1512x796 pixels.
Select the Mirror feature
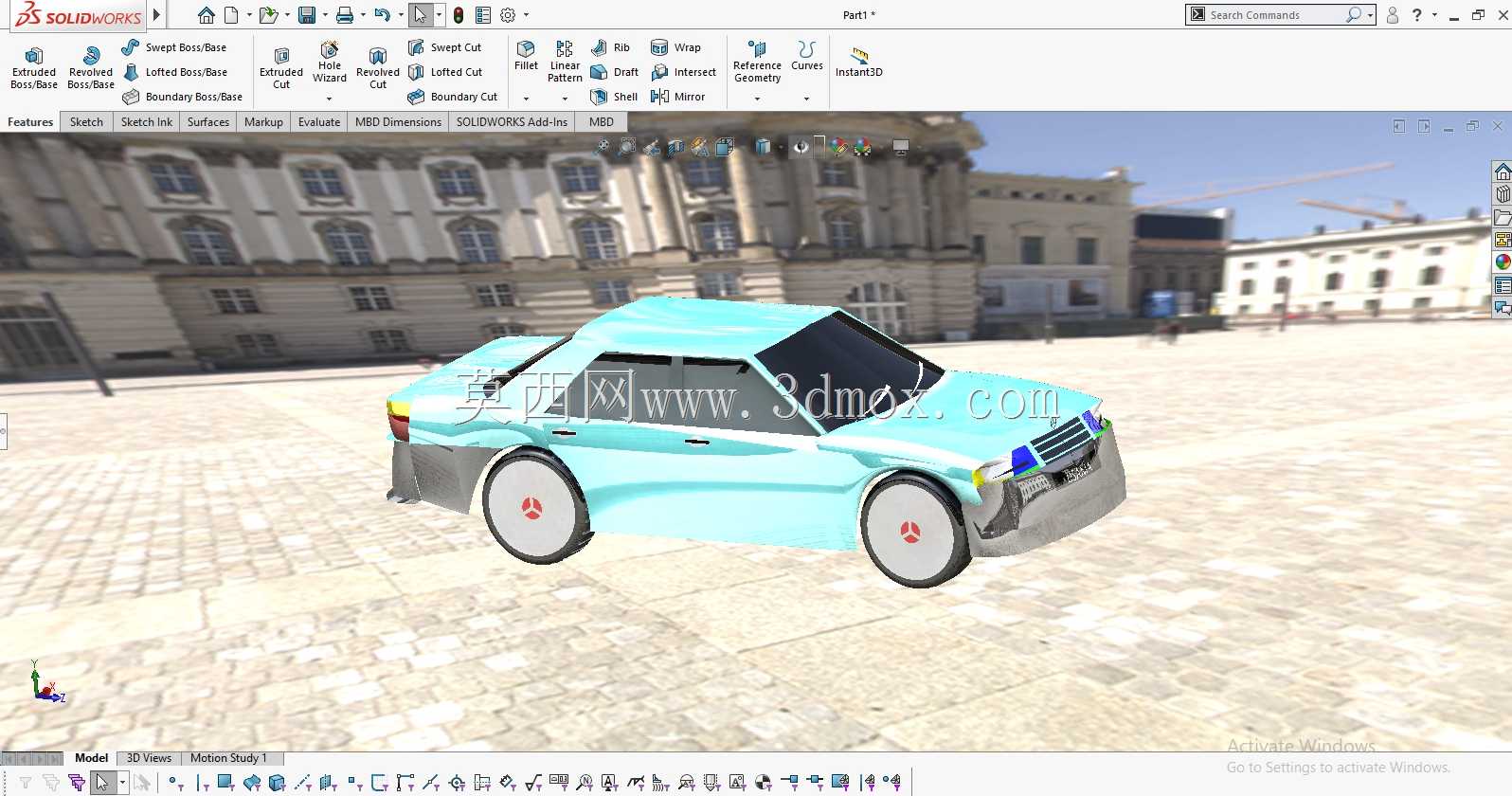point(677,97)
